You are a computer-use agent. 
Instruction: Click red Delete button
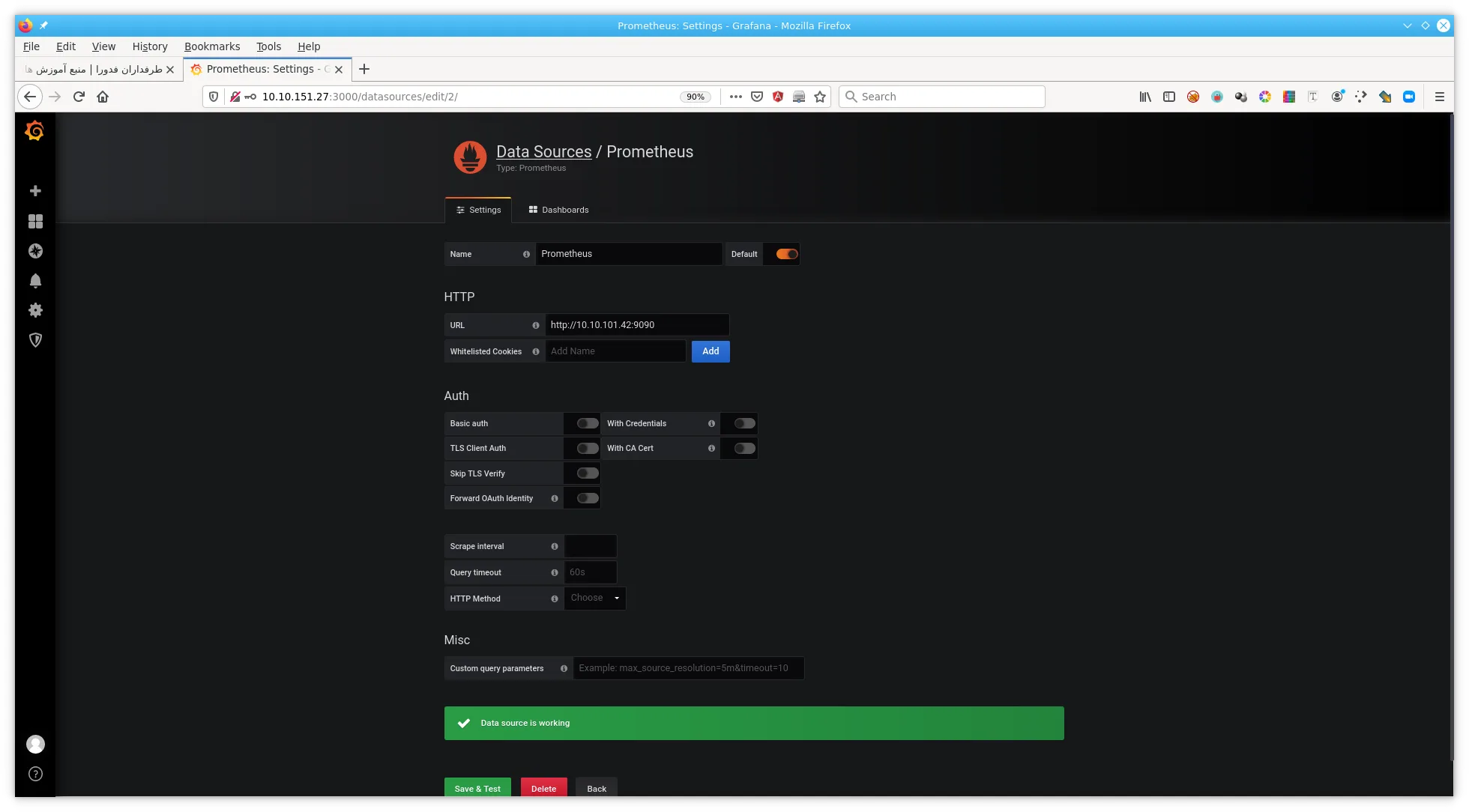[x=543, y=787]
